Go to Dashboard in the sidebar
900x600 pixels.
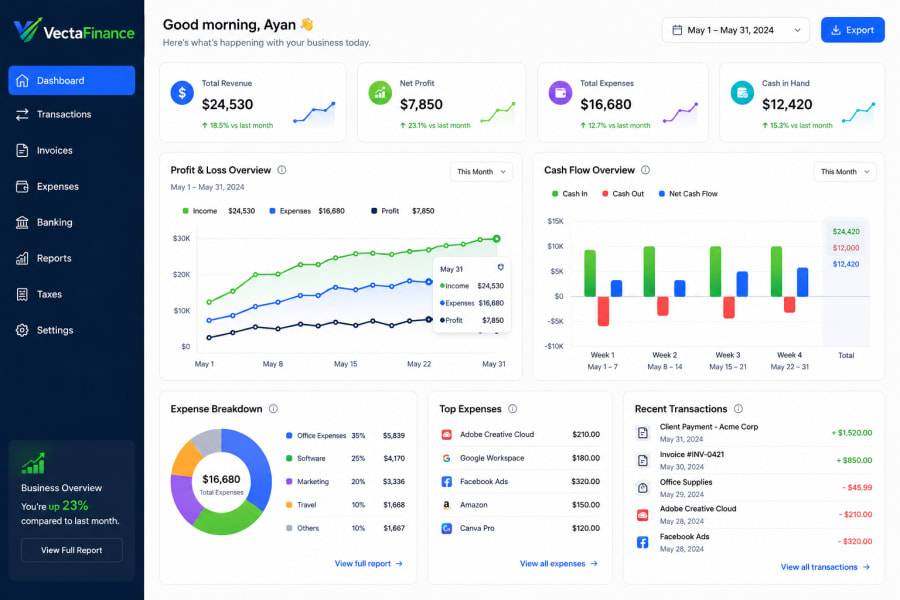tap(72, 80)
